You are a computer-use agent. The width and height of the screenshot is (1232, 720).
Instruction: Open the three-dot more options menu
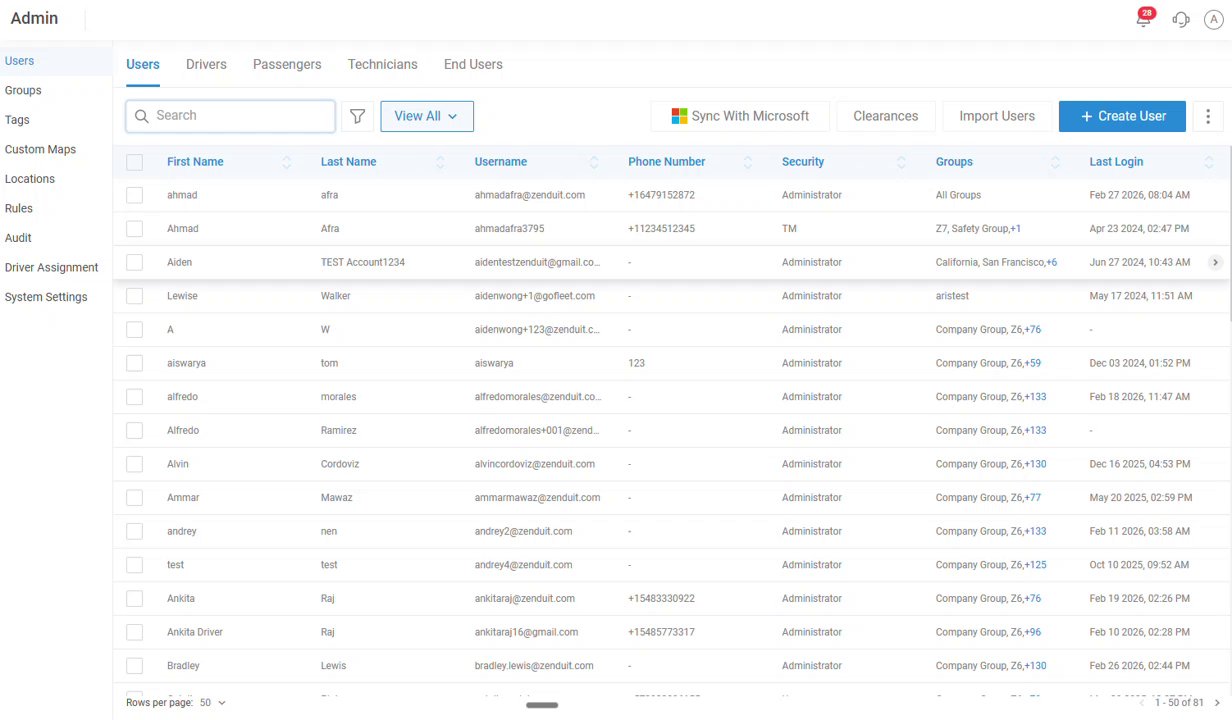tap(1208, 116)
